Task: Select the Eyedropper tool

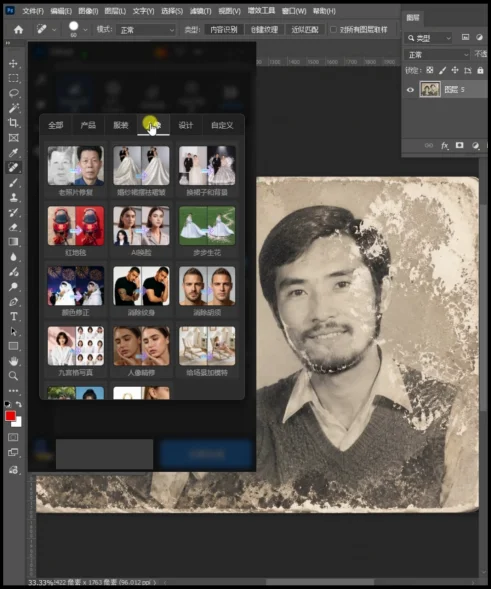Action: (14, 153)
